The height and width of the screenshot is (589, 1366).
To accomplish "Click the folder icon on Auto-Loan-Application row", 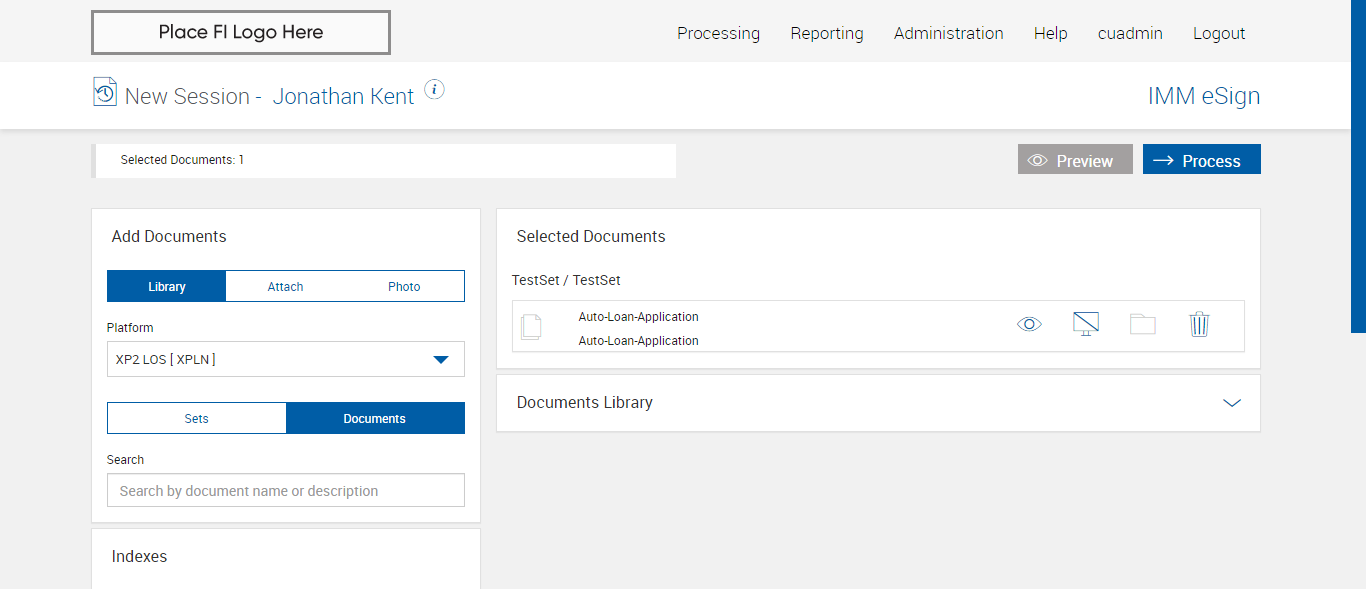I will click(1142, 324).
